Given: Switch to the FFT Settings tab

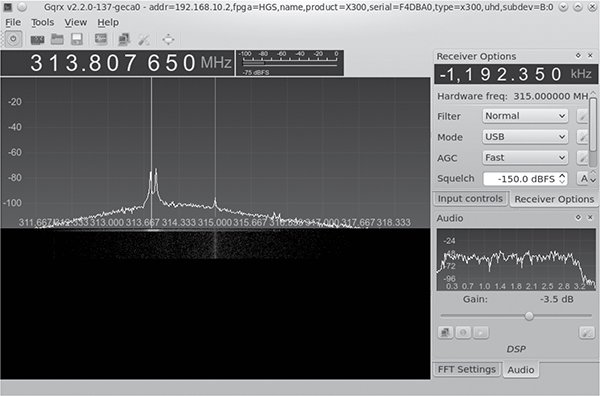Looking at the screenshot, I should pyautogui.click(x=466, y=369).
